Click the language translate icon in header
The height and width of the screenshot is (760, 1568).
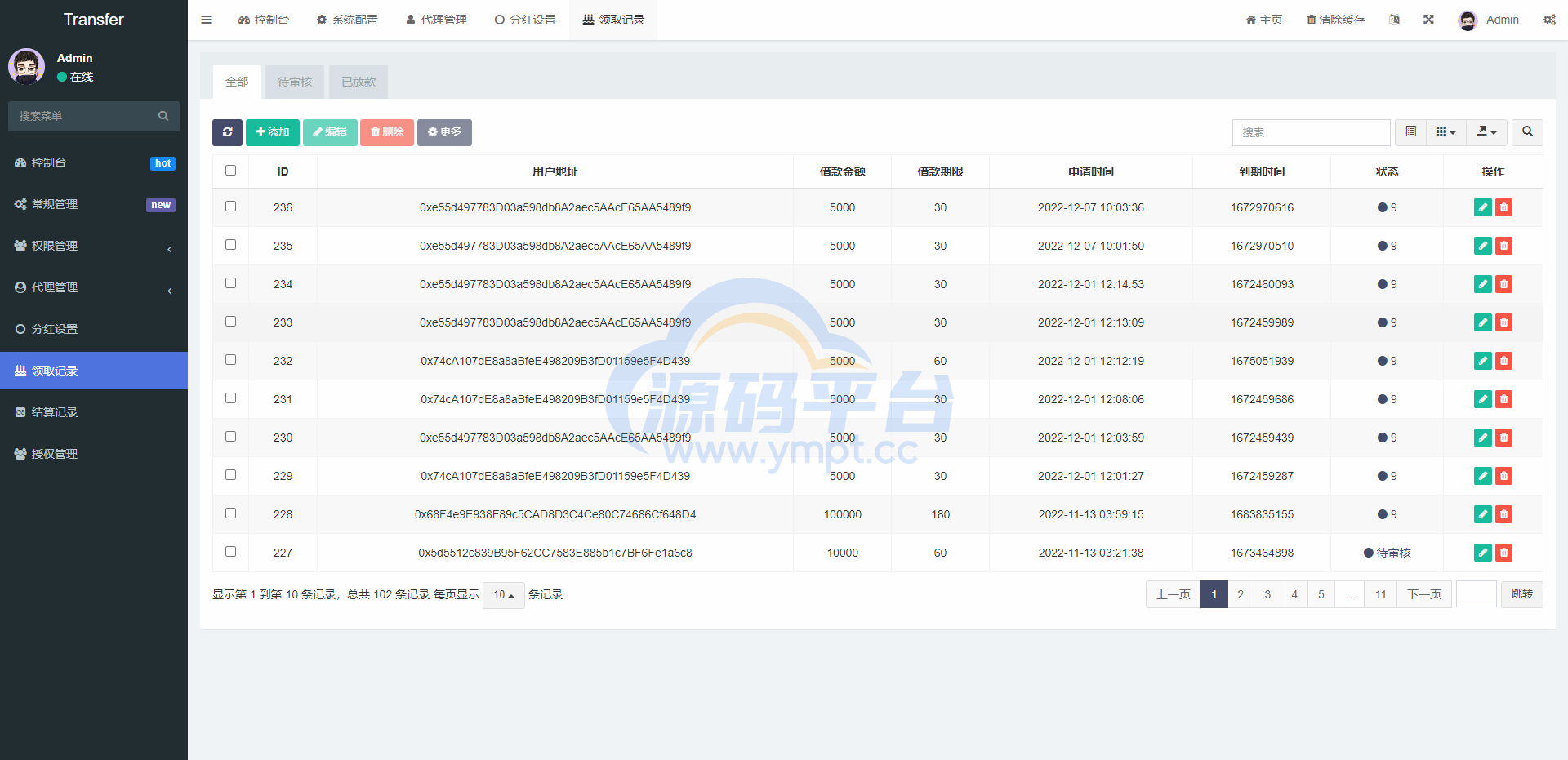click(1394, 20)
